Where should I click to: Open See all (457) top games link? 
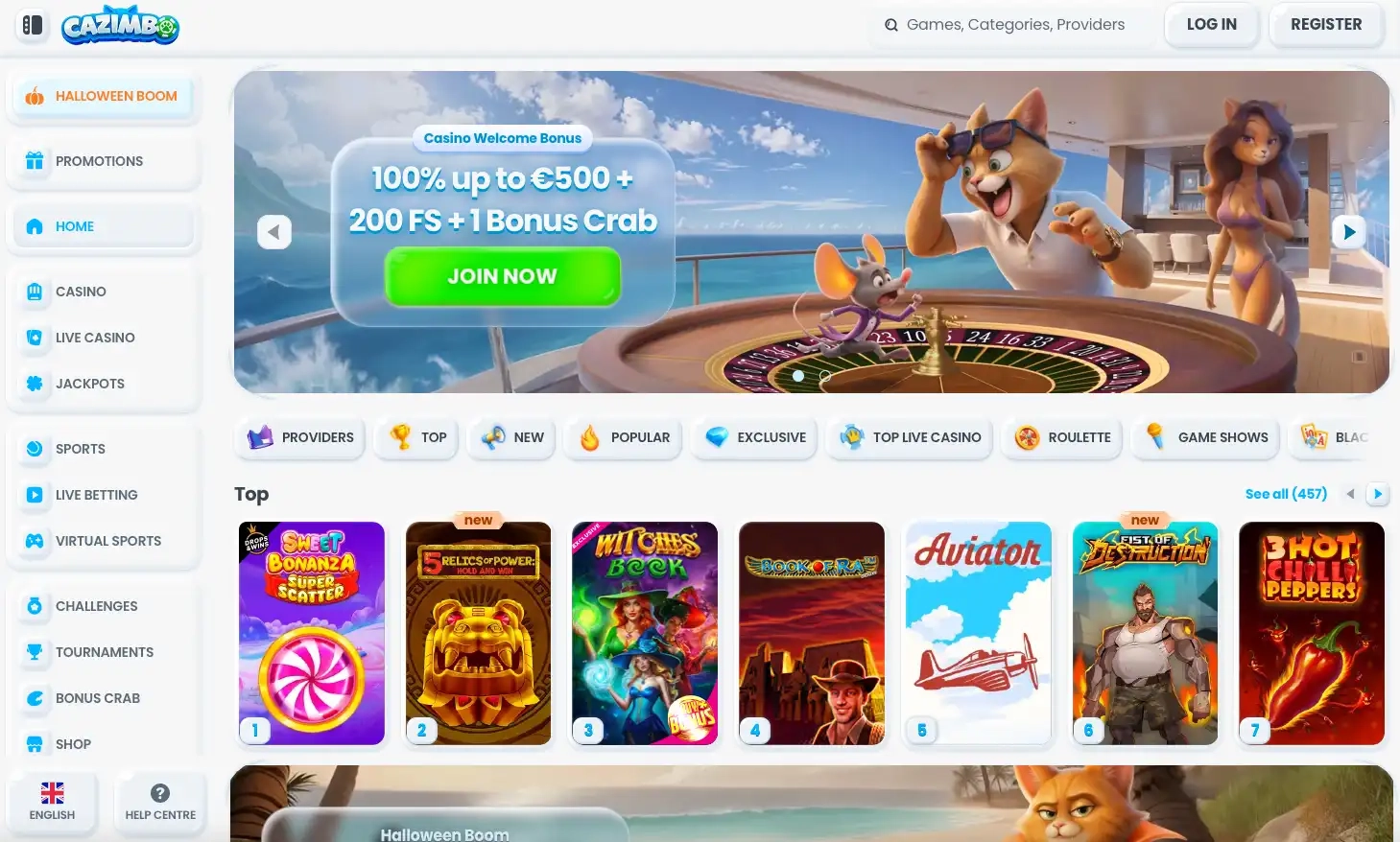(x=1286, y=494)
